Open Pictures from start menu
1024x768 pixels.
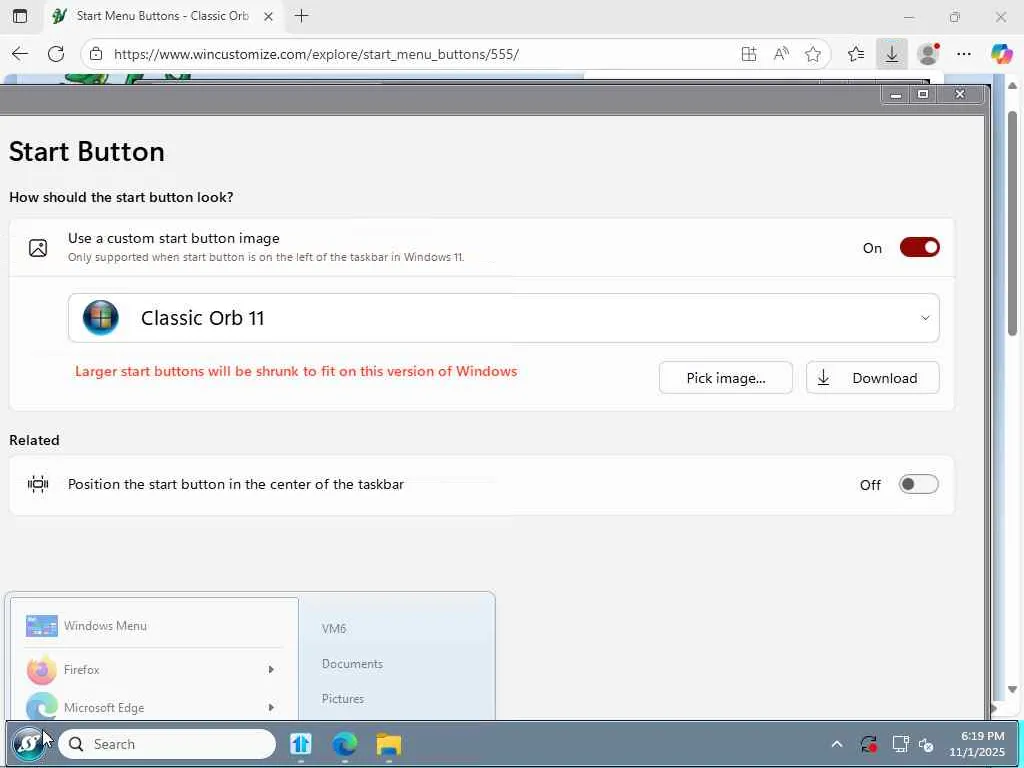tap(342, 699)
